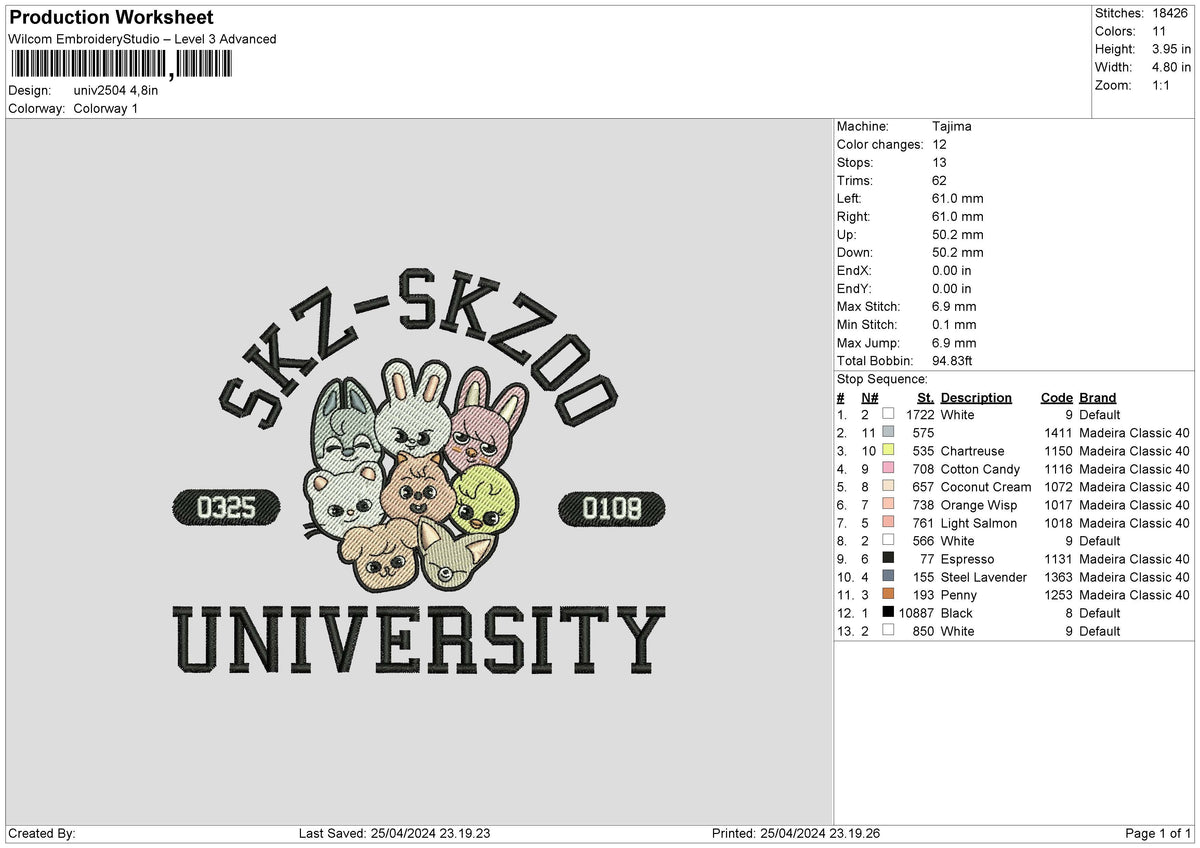Click the 'St.' column header

click(926, 397)
